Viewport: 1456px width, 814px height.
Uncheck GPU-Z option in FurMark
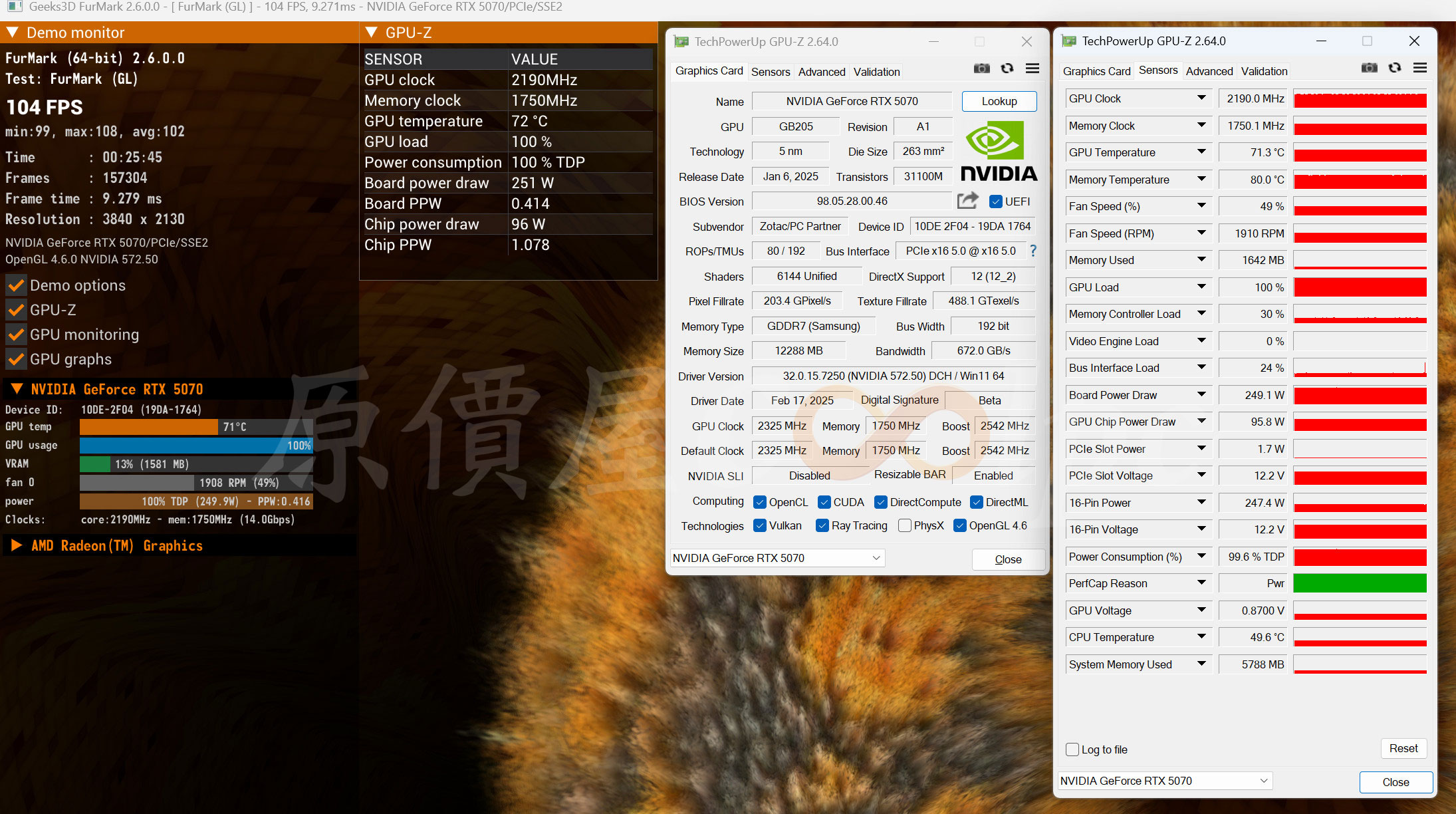tap(16, 310)
